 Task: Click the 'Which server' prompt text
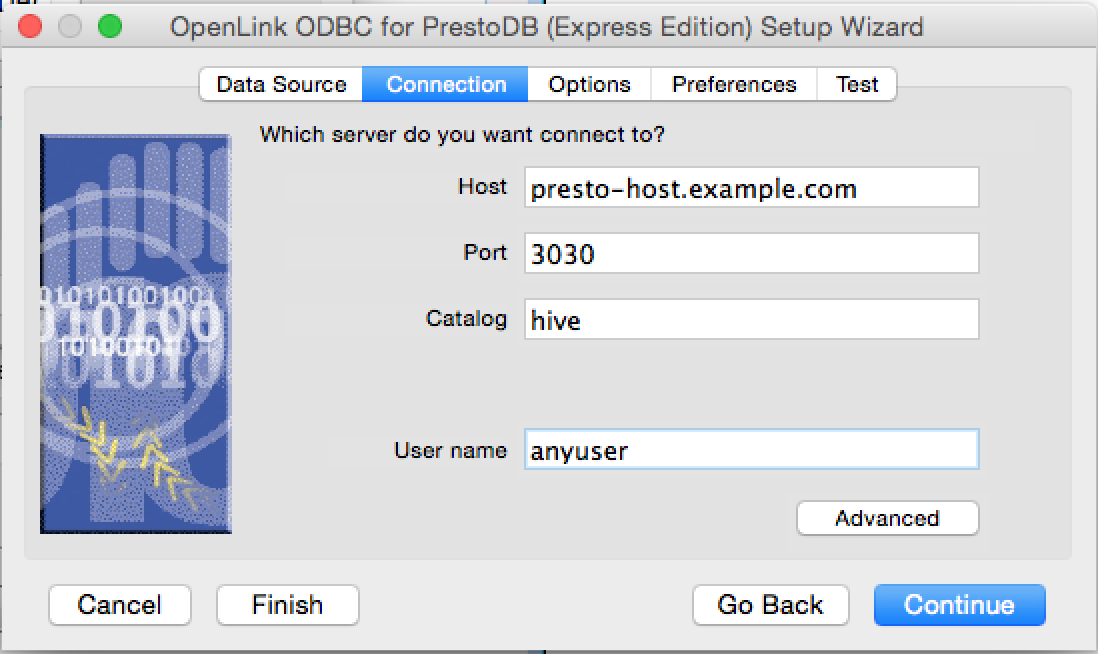click(462, 134)
